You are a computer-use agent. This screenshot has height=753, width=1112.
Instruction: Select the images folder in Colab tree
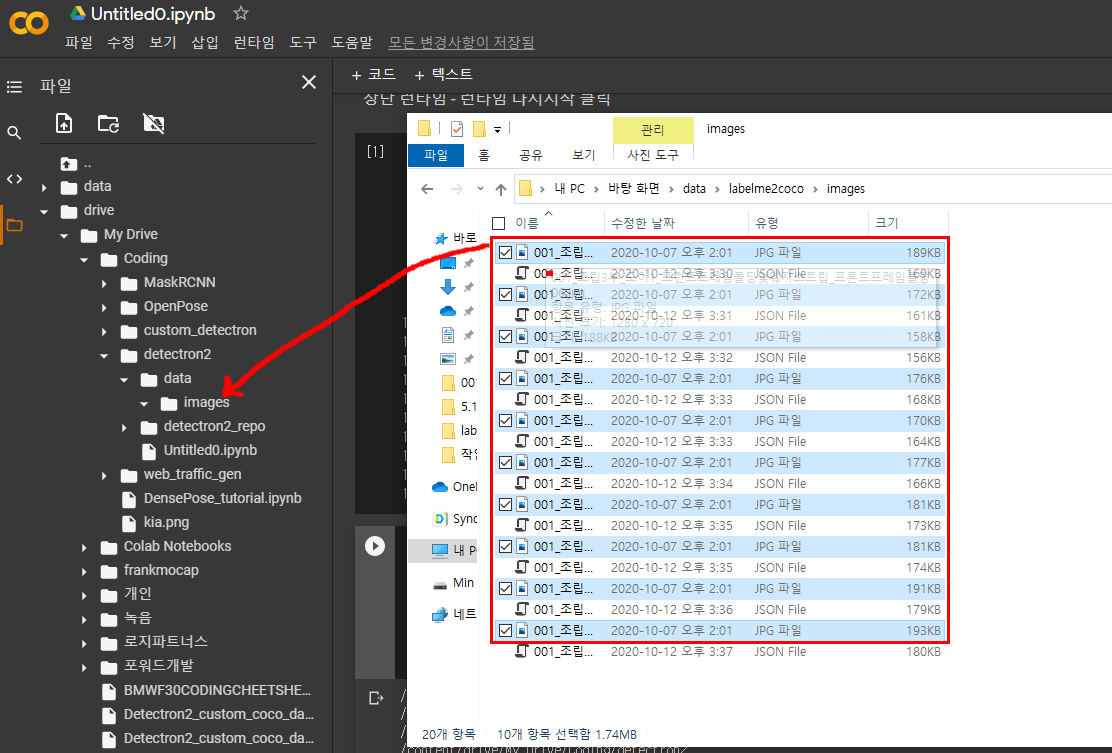tap(206, 403)
